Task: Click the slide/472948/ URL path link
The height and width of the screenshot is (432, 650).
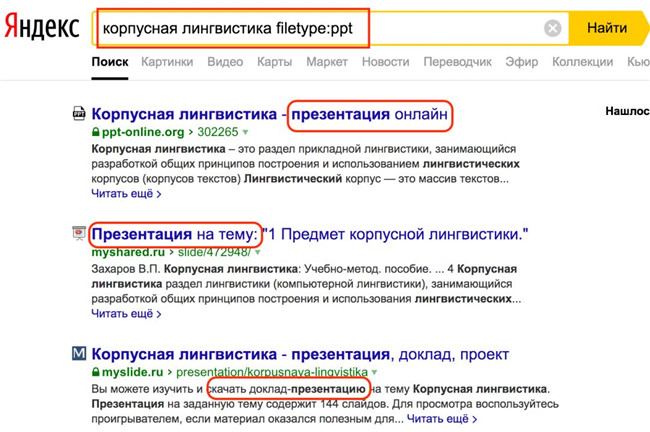Action: tap(214, 252)
